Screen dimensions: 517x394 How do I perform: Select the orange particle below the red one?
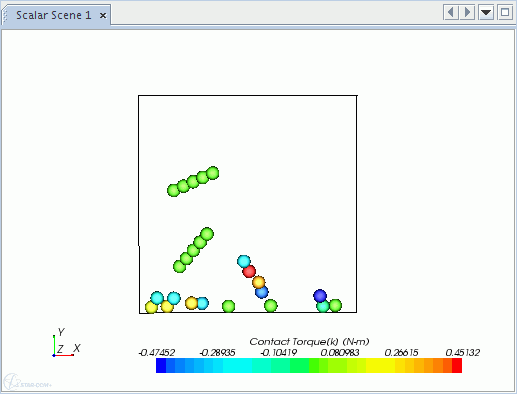click(x=259, y=282)
